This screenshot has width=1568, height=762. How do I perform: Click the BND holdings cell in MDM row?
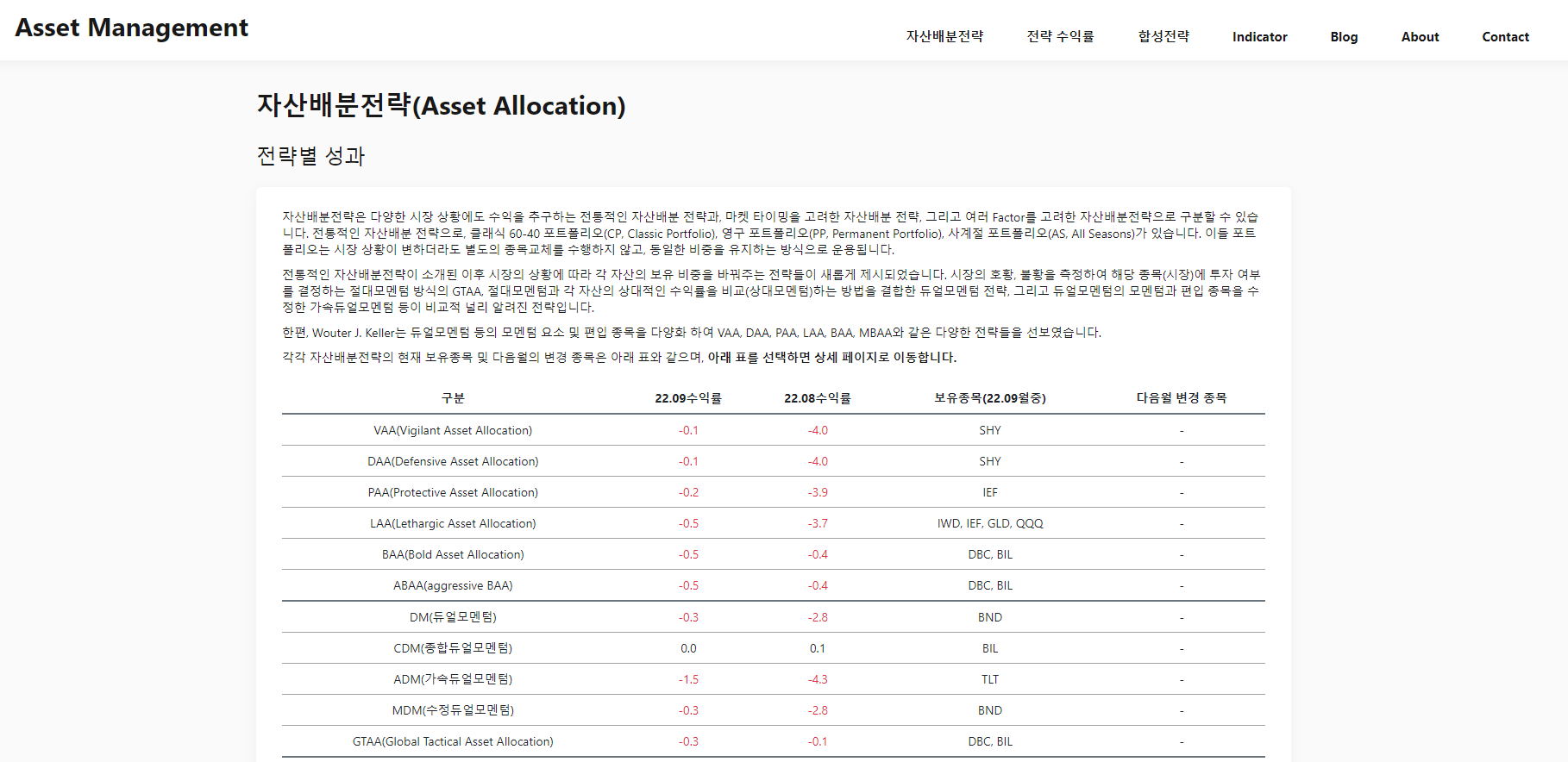click(990, 710)
